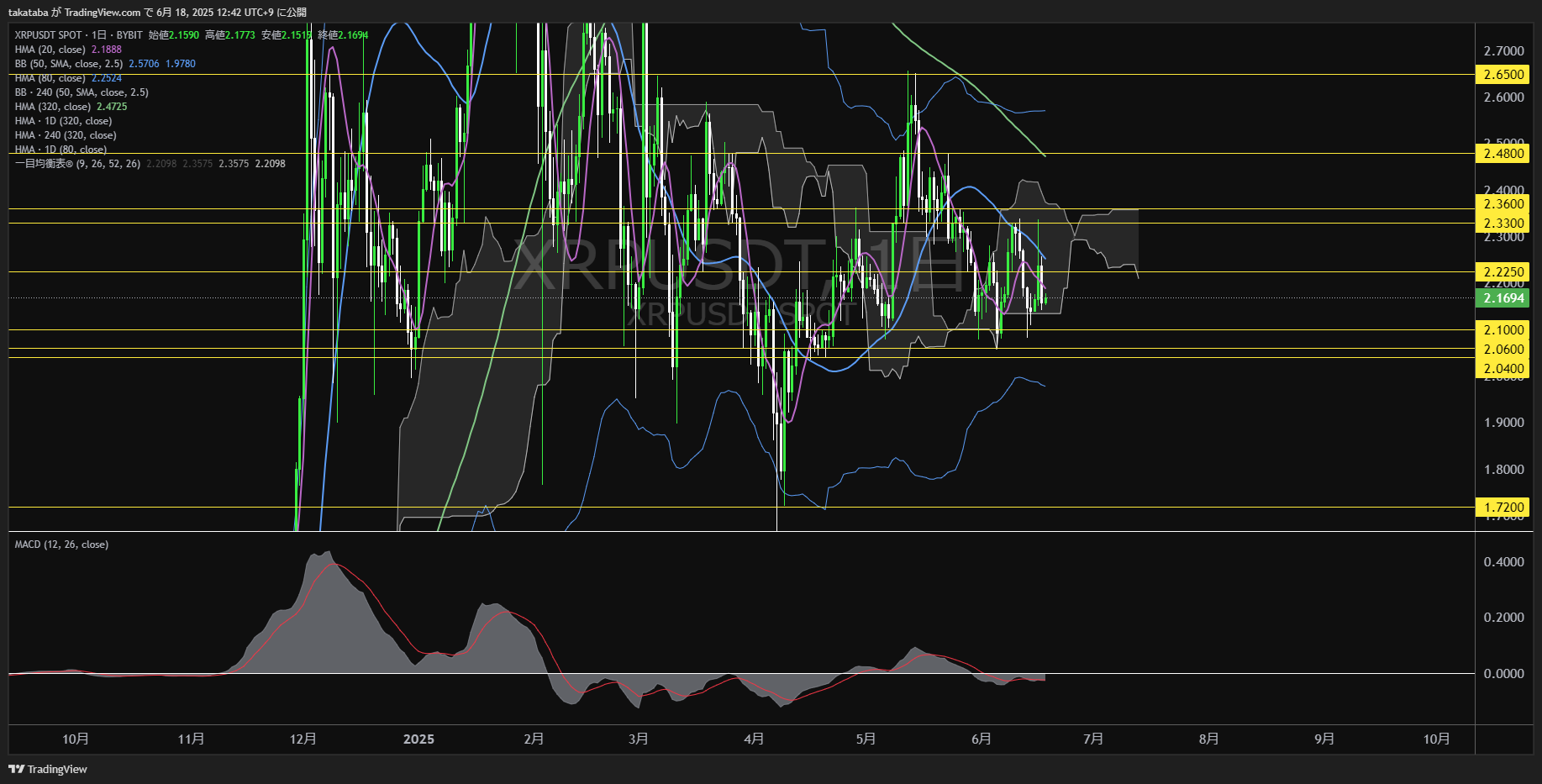Click the 2.4800 yellow price label

coord(1503,154)
